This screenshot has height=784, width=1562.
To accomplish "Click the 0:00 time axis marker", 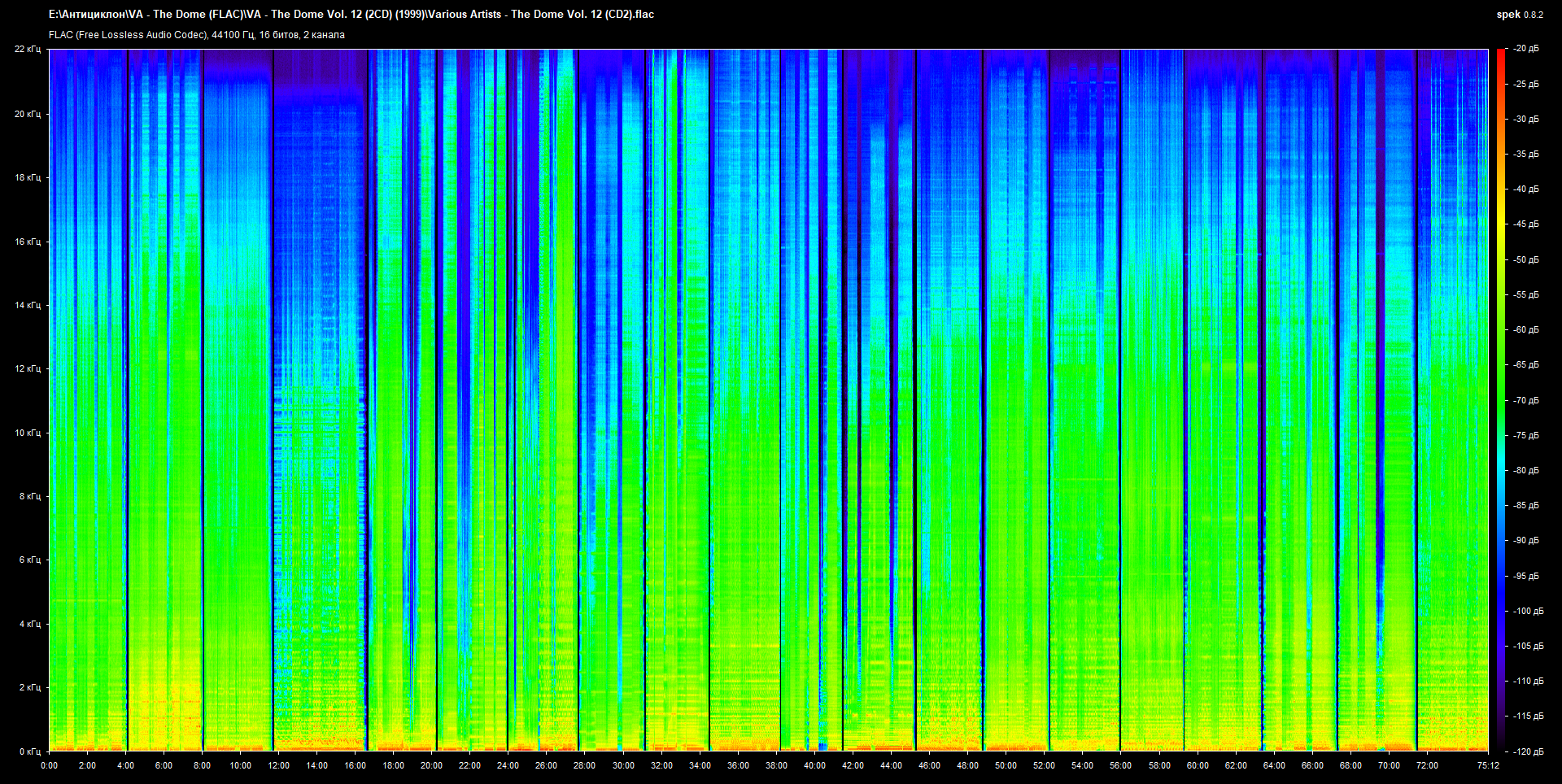I will tap(49, 765).
